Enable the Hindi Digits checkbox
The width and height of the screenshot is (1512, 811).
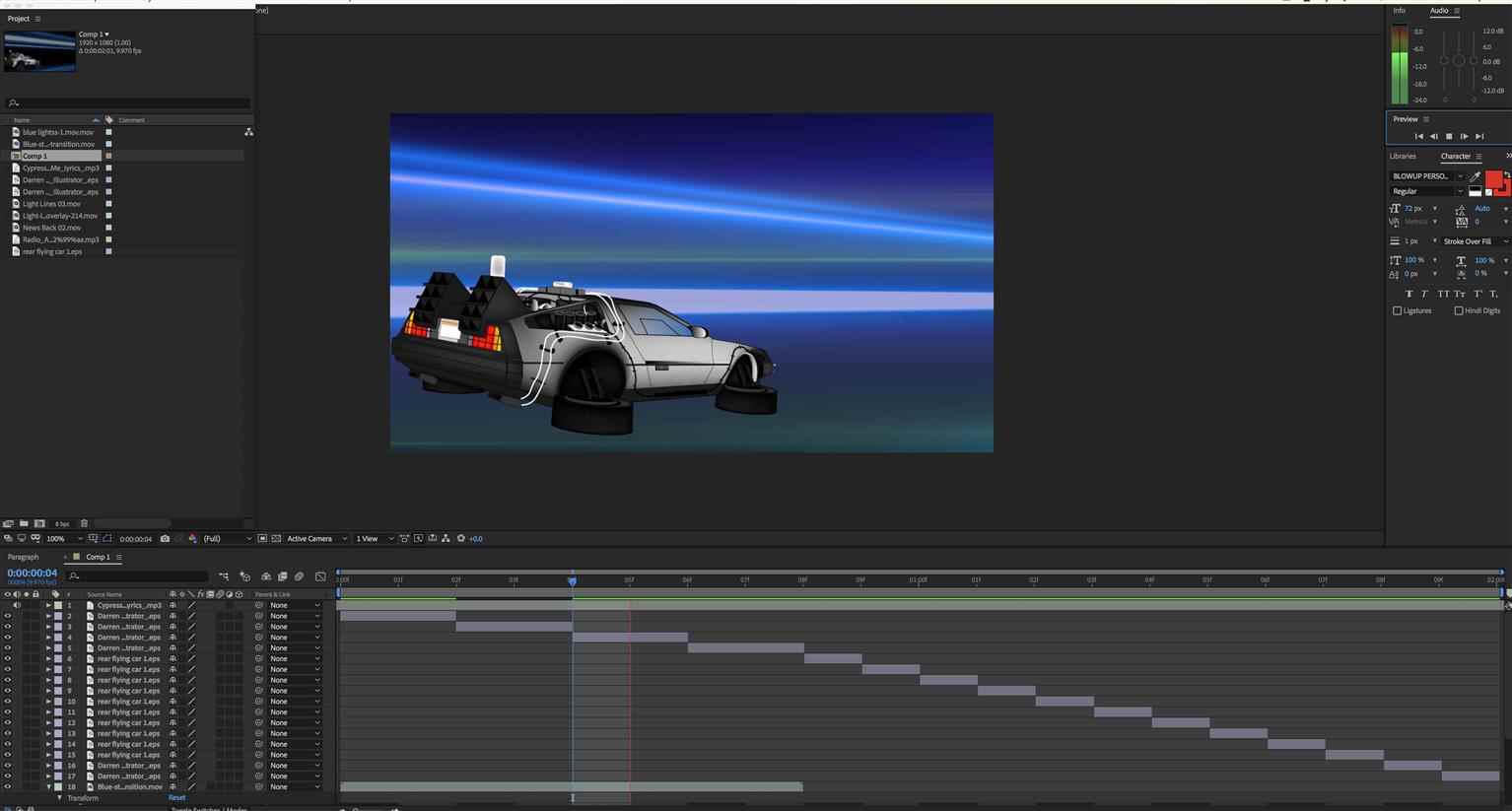tap(1459, 310)
